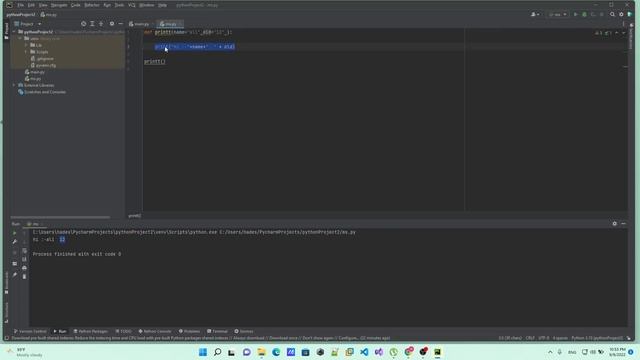Open the Services tool window
This screenshot has height=360, width=640.
(x=244, y=331)
